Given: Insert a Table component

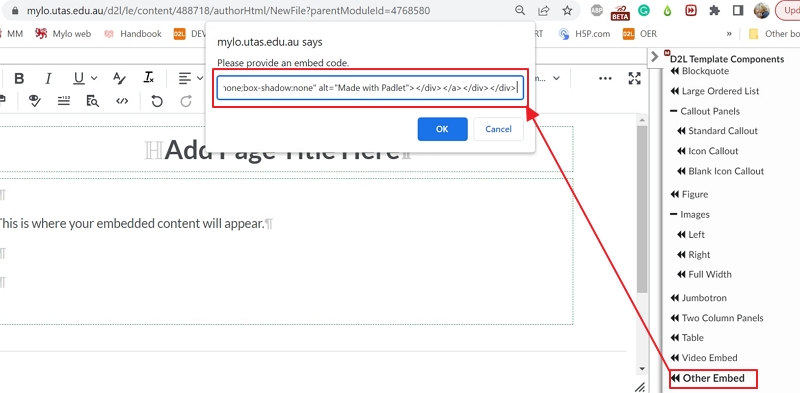Looking at the screenshot, I should click(687, 338).
